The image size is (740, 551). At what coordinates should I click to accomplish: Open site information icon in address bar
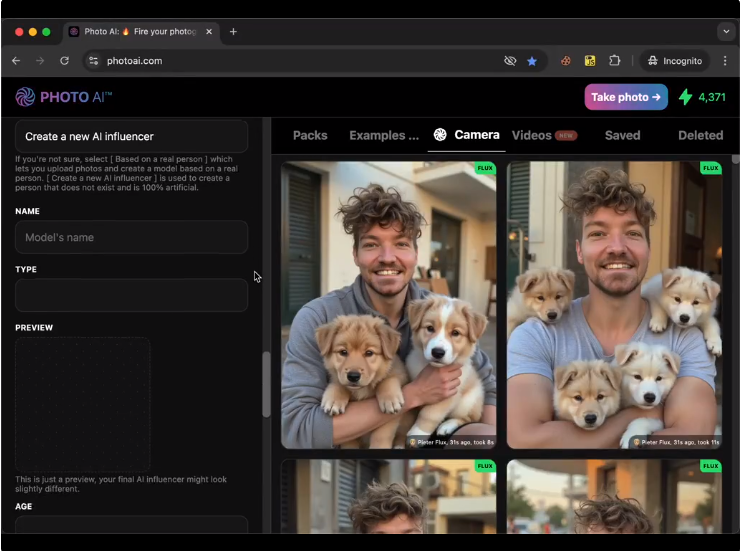coord(93,61)
